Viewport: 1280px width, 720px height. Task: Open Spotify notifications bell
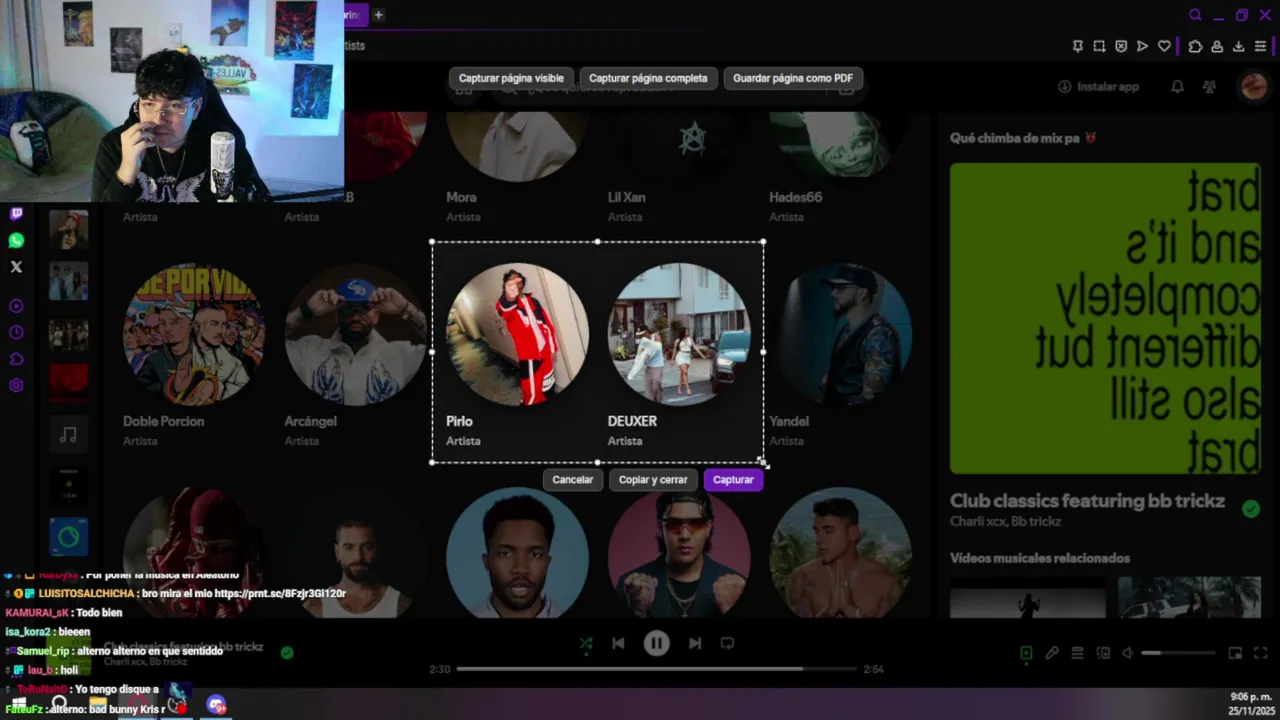tap(1177, 87)
